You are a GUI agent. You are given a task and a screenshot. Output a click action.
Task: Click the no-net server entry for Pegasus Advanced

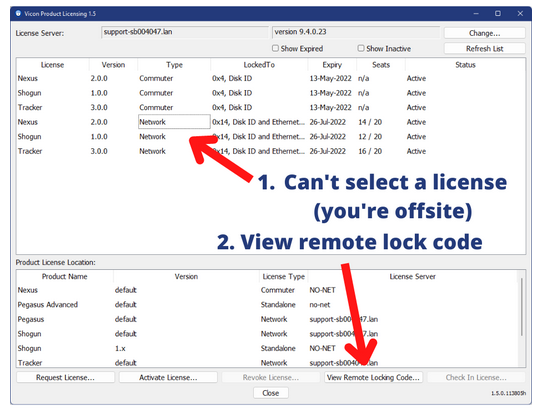click(x=319, y=305)
